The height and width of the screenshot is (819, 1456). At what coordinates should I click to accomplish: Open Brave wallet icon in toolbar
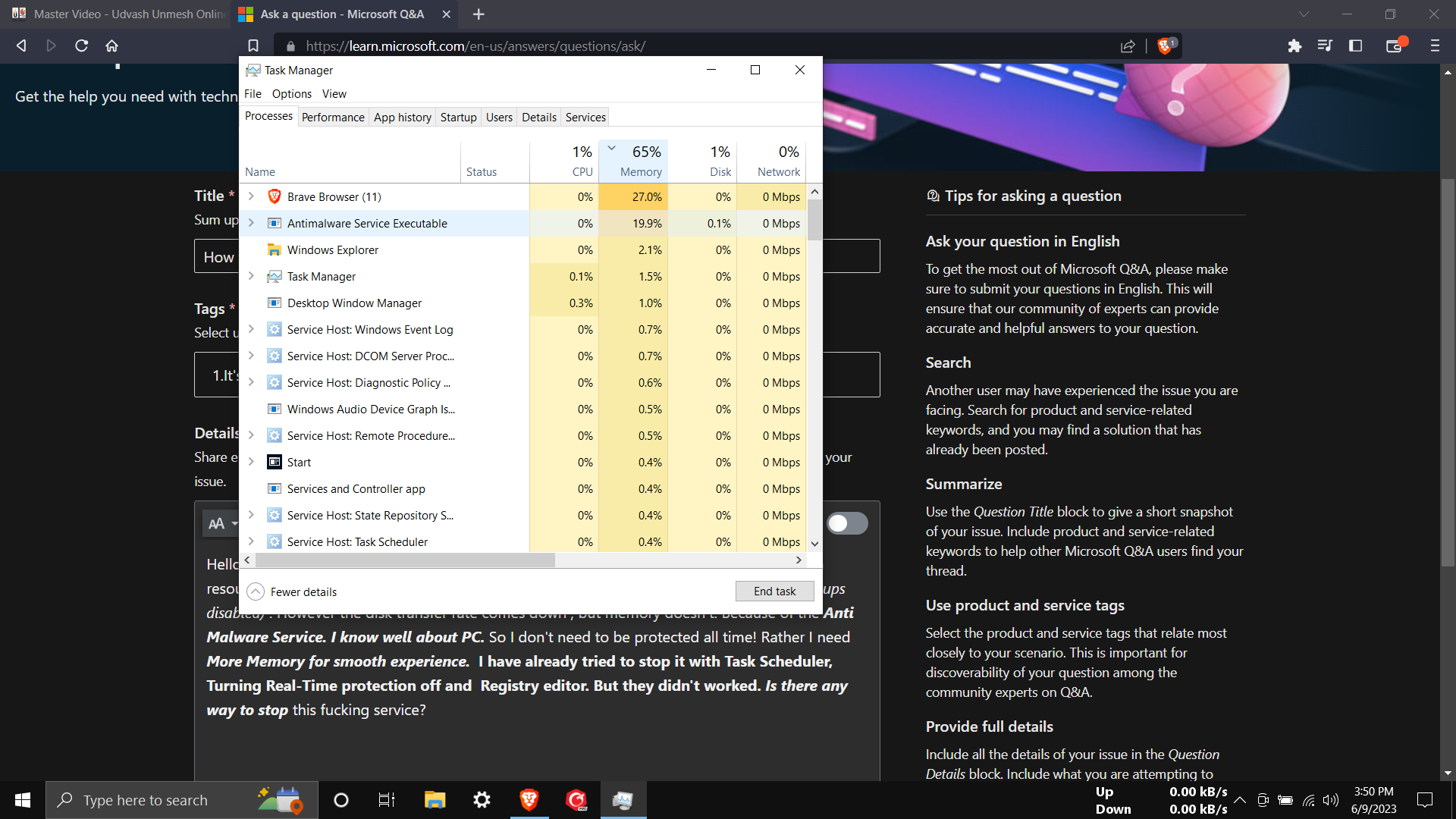[x=1395, y=45]
